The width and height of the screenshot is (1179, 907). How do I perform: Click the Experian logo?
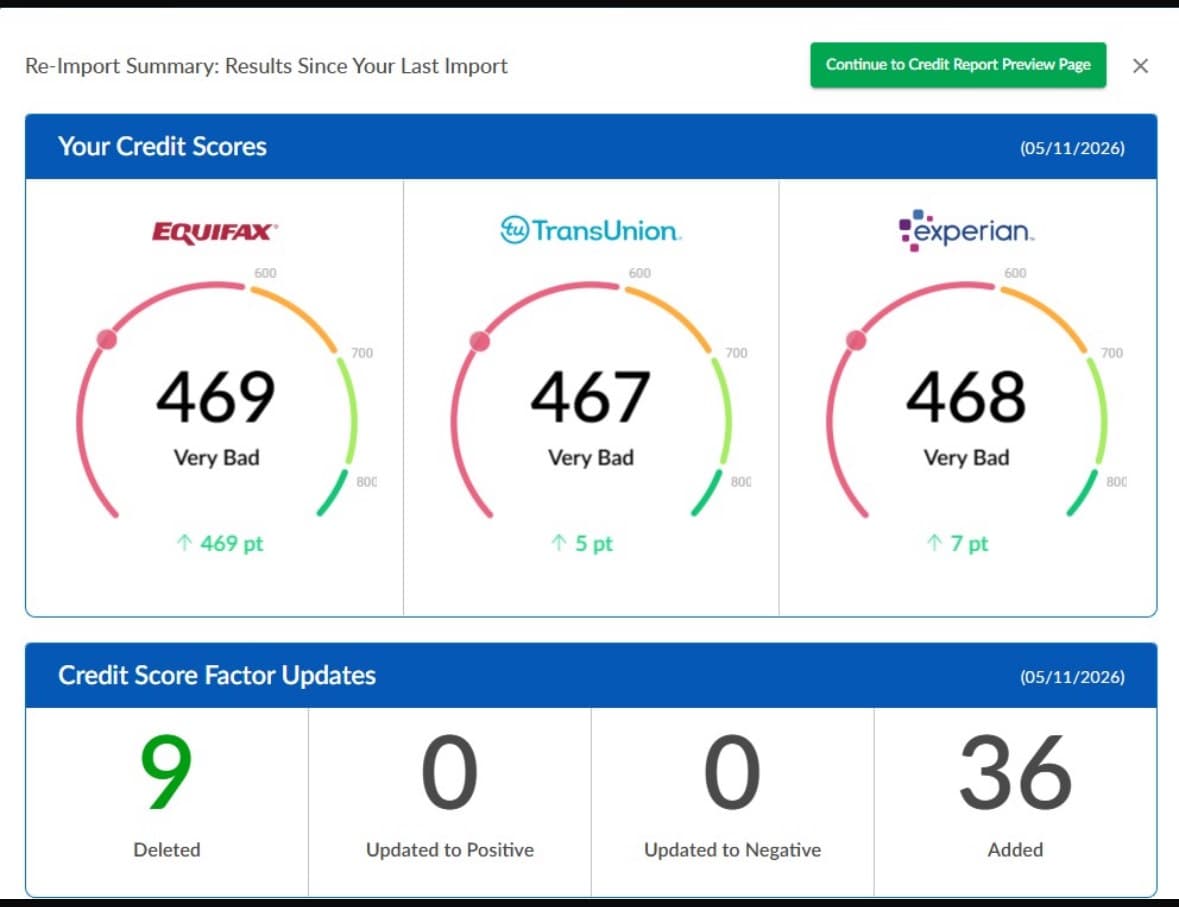click(x=966, y=230)
